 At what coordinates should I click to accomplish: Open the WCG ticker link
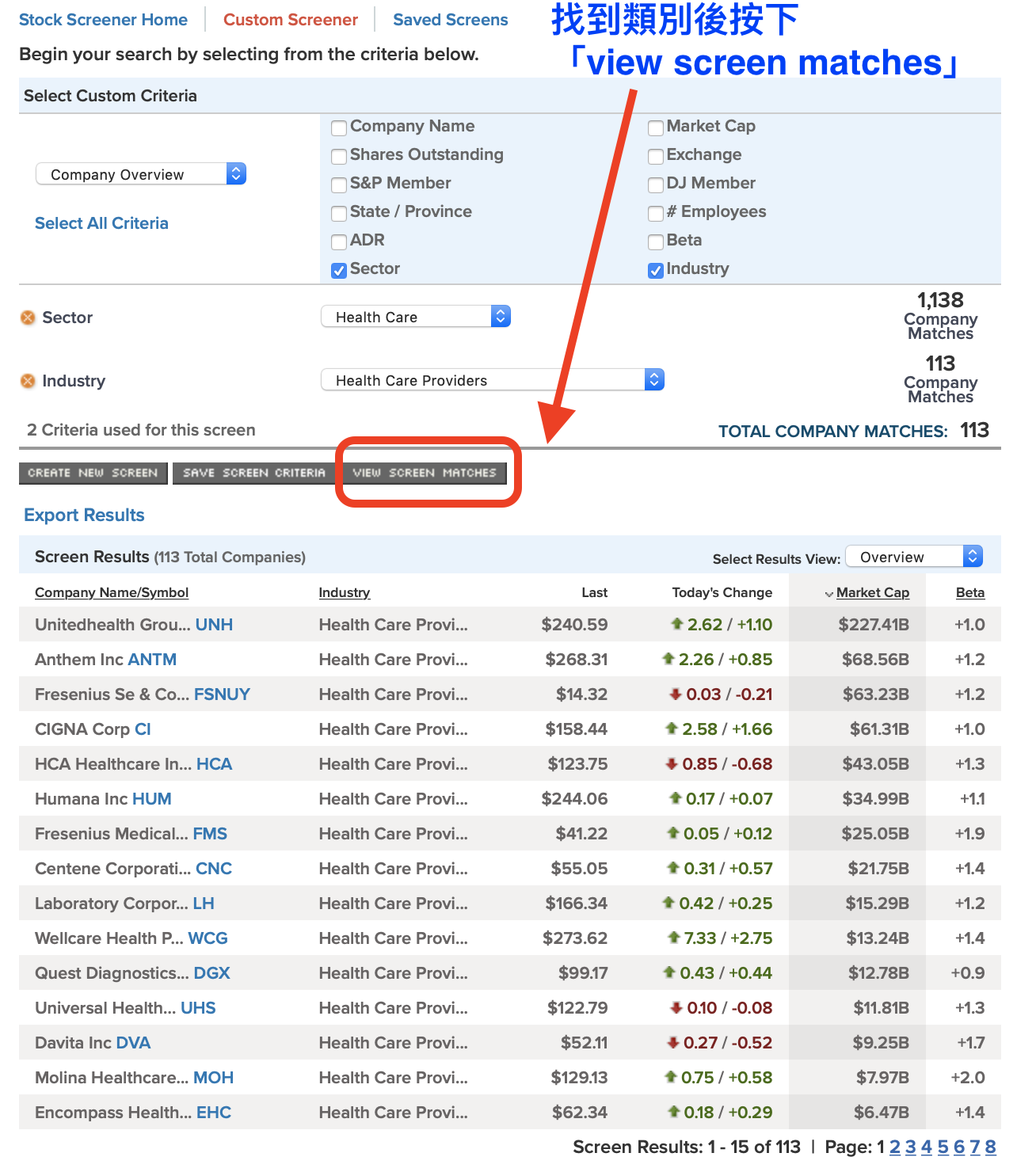pos(208,938)
